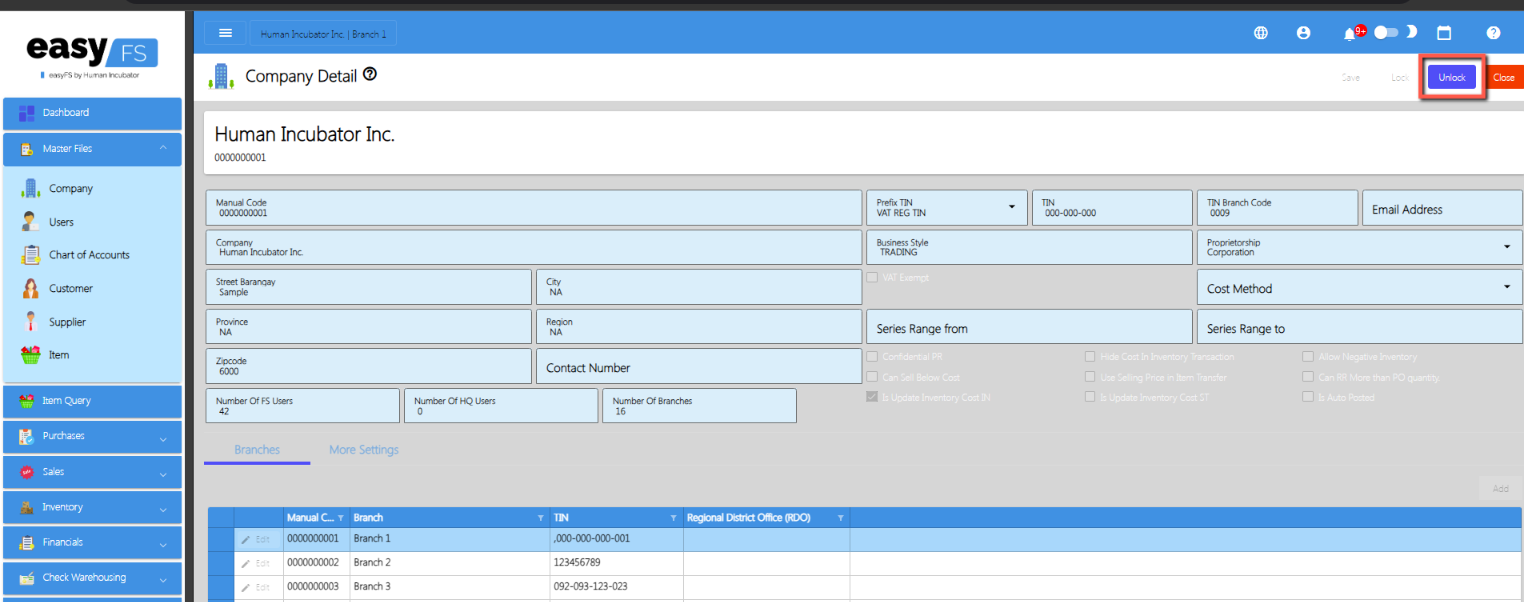Screen dimensions: 1524x602
Task: Open the user account profile icon
Action: click(x=1303, y=33)
